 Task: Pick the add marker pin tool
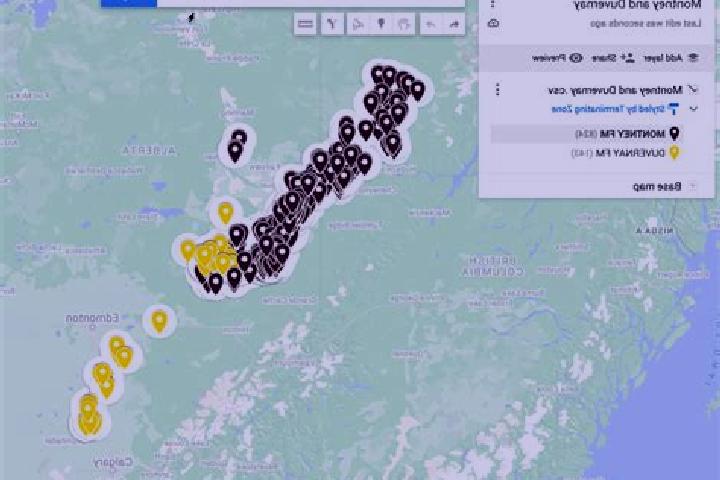381,24
